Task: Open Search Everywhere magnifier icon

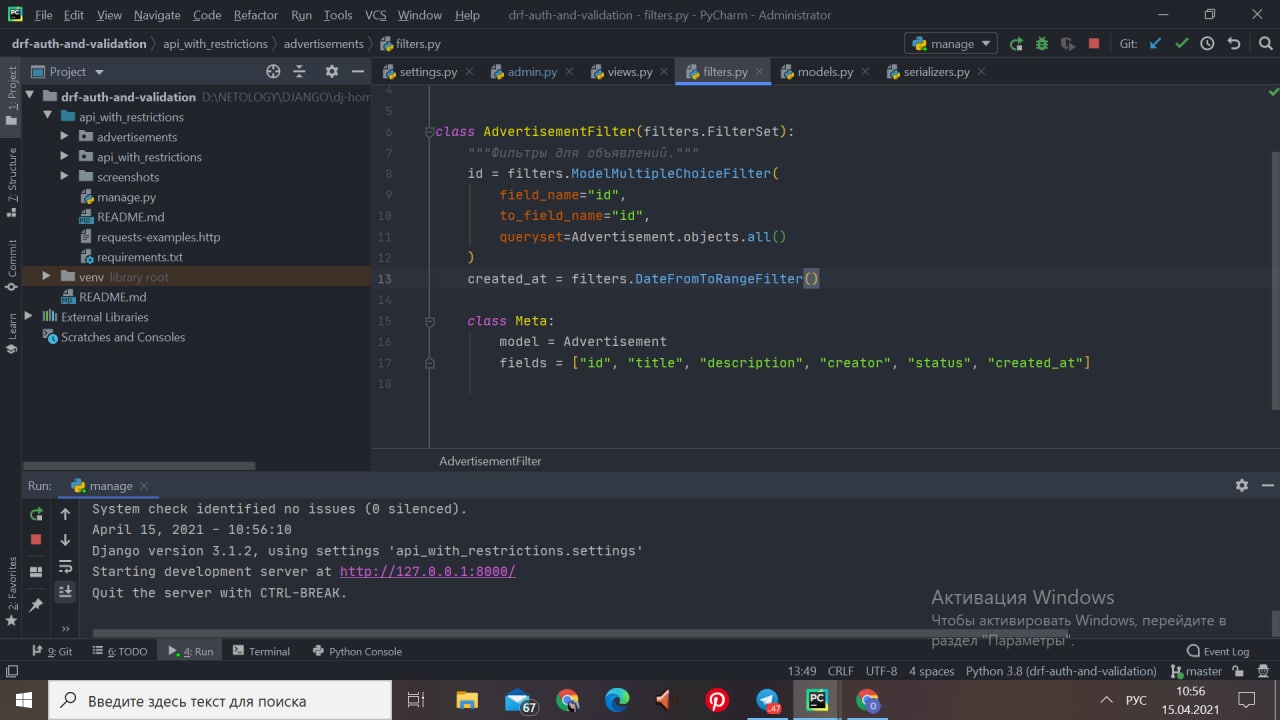Action: [x=1264, y=44]
